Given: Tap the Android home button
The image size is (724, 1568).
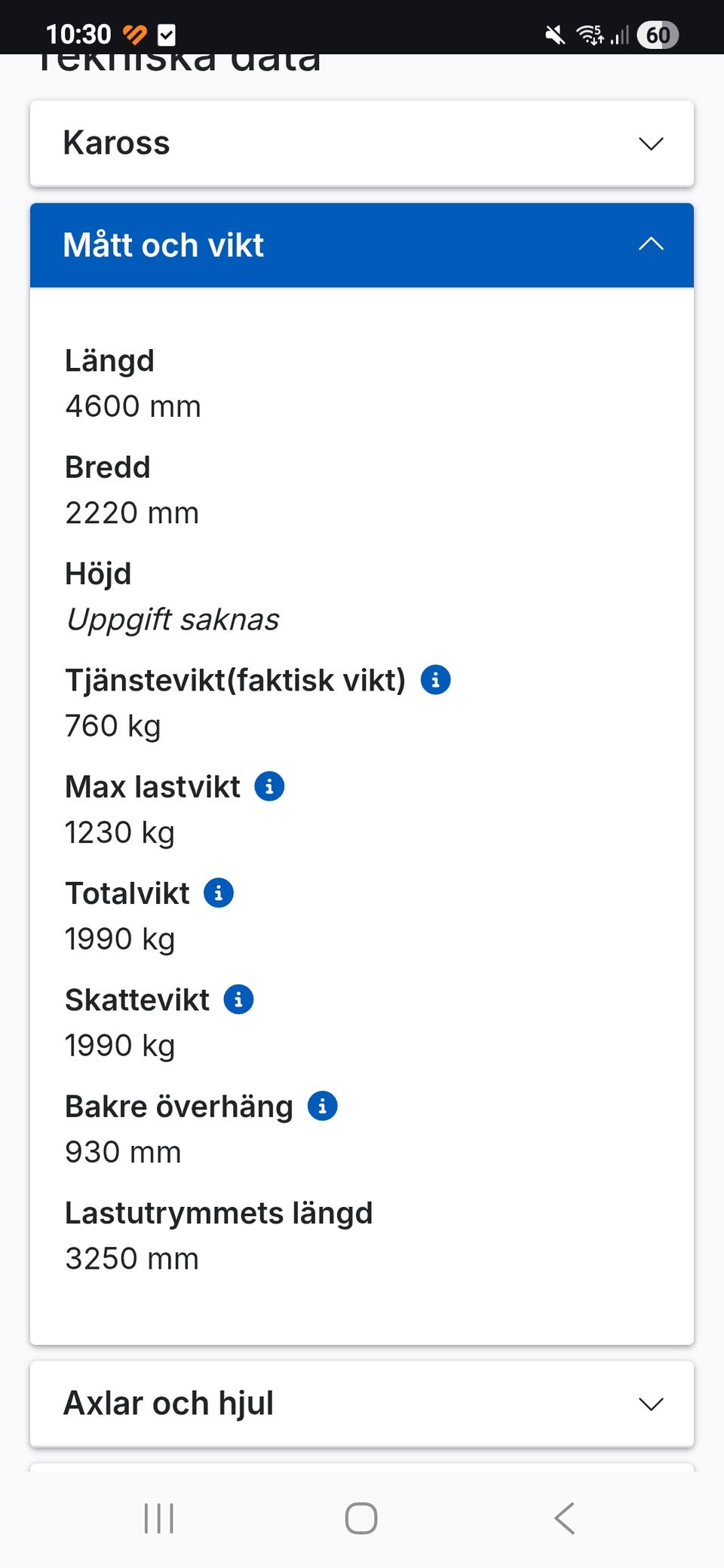Looking at the screenshot, I should click(361, 1518).
